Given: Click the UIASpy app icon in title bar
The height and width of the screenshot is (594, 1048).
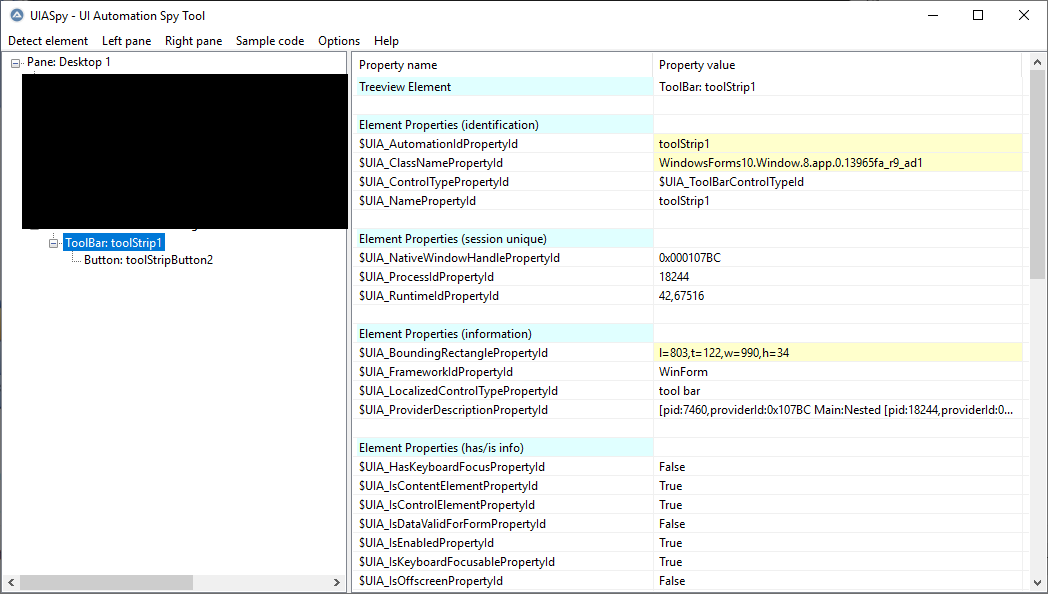Looking at the screenshot, I should coord(17,15).
